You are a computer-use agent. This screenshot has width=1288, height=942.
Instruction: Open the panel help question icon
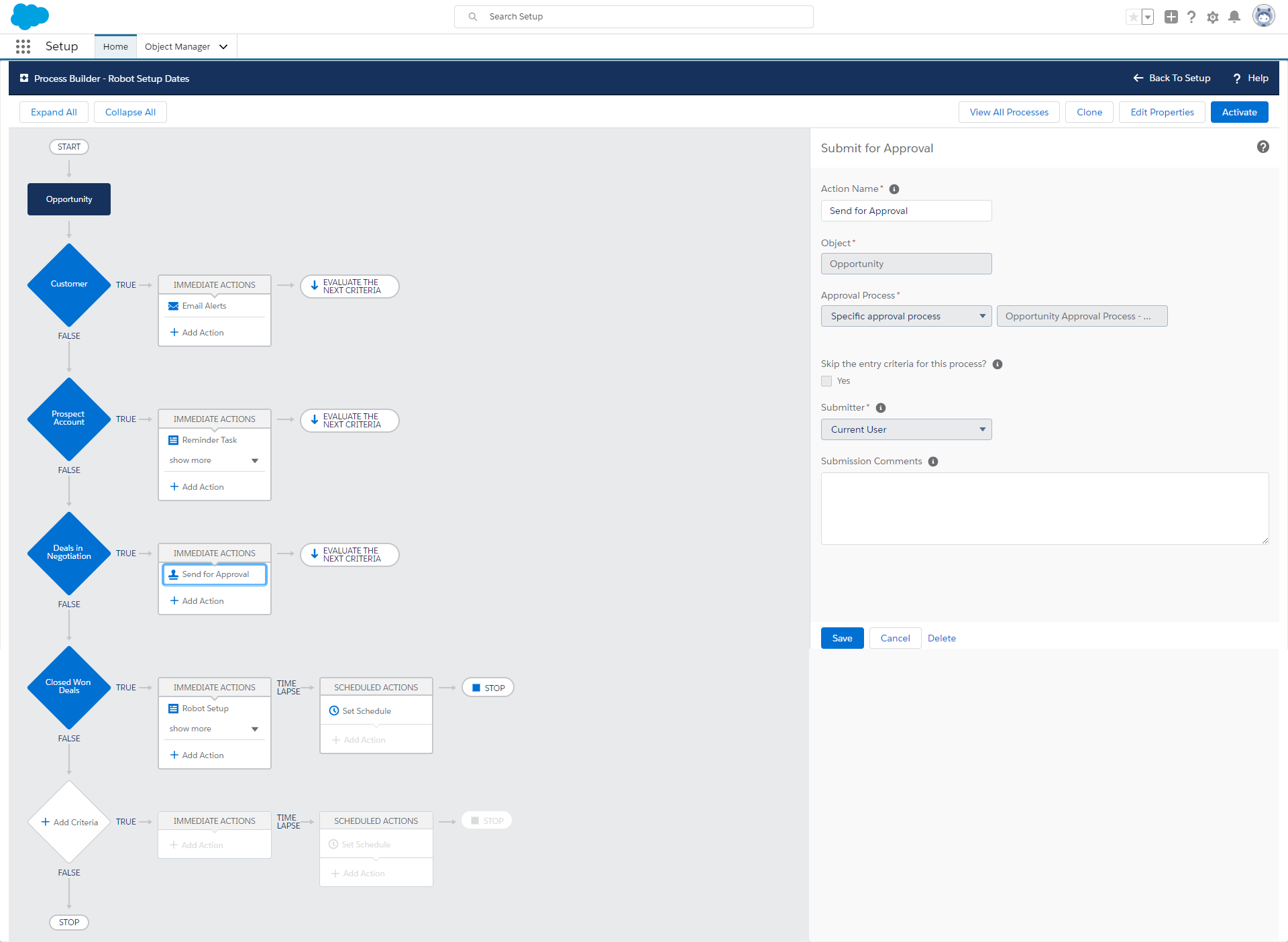[1263, 147]
